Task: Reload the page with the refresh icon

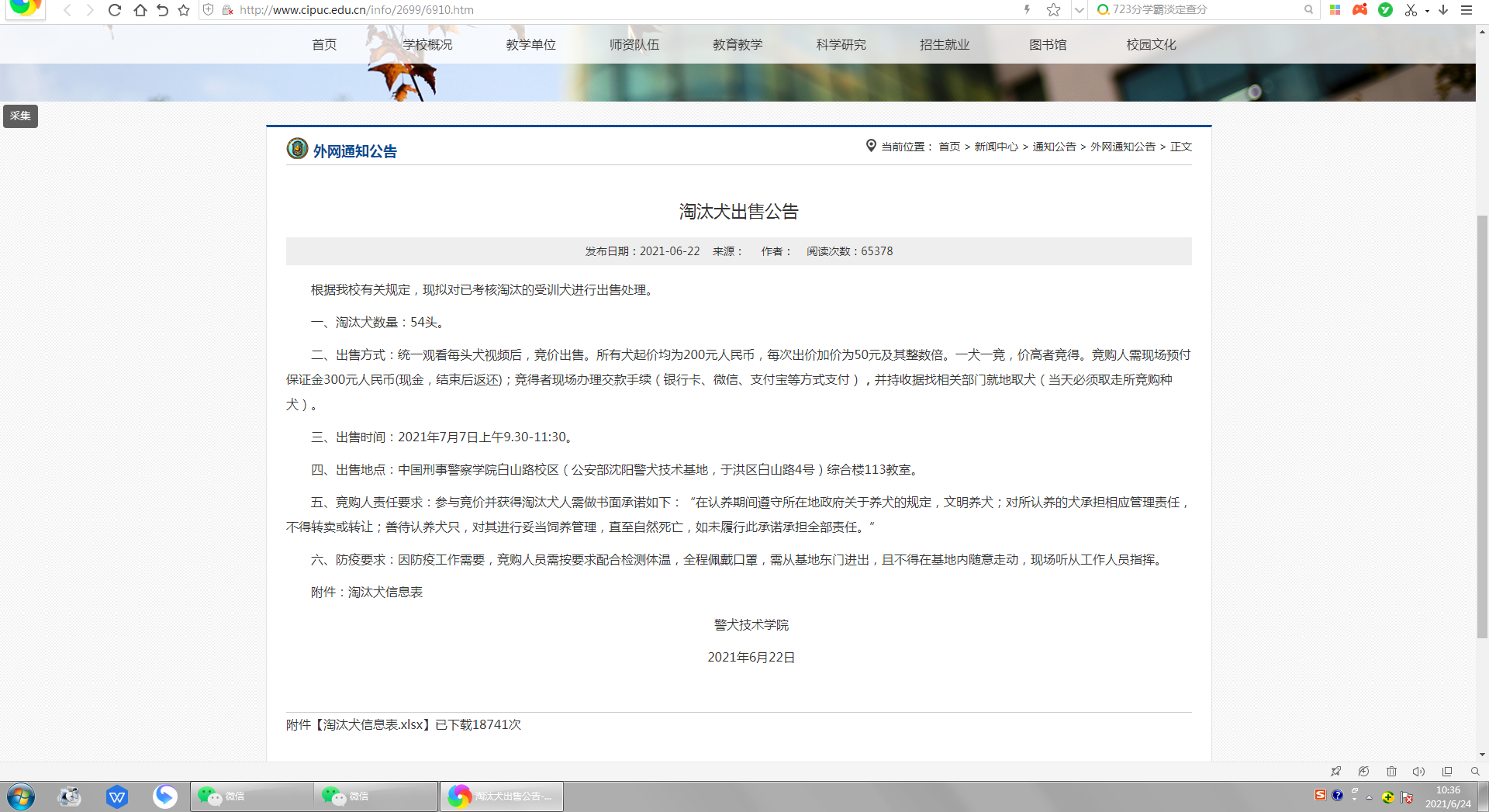Action: click(x=115, y=10)
